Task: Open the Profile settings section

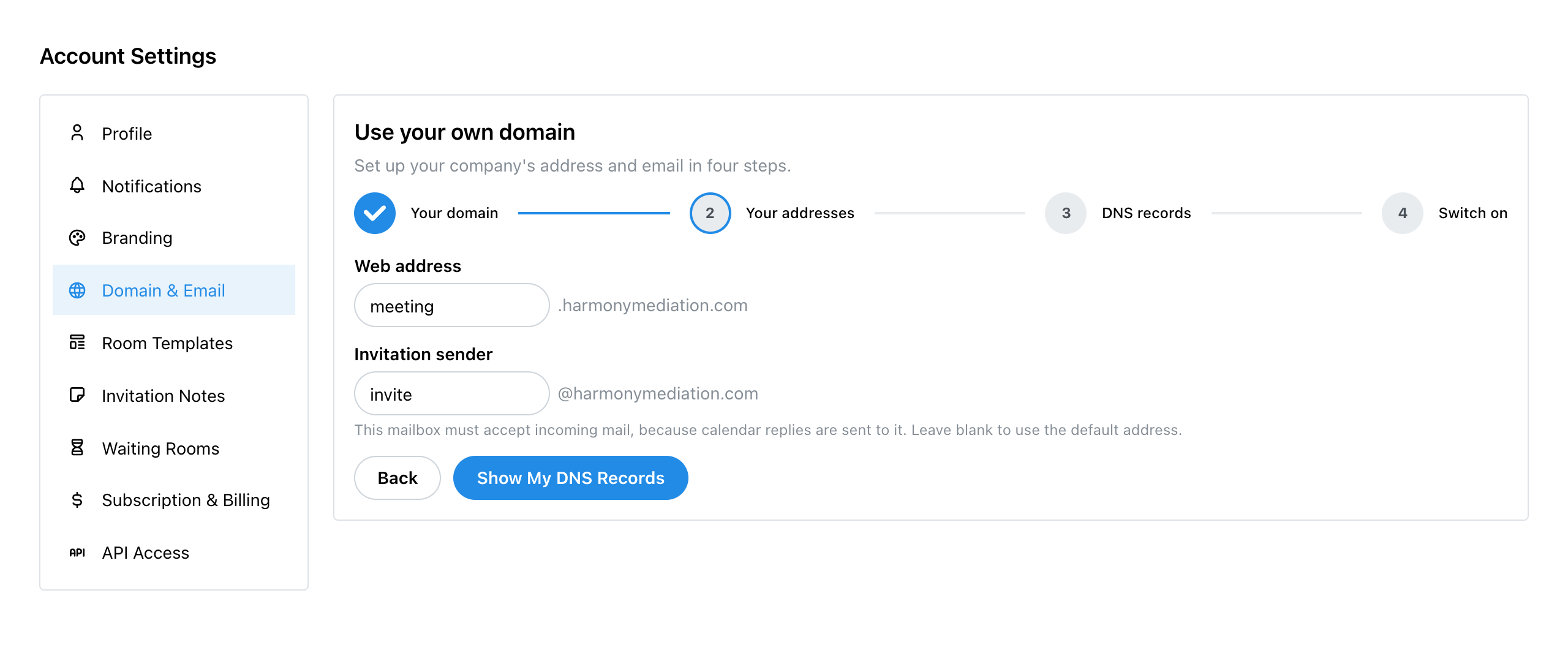Action: point(174,133)
